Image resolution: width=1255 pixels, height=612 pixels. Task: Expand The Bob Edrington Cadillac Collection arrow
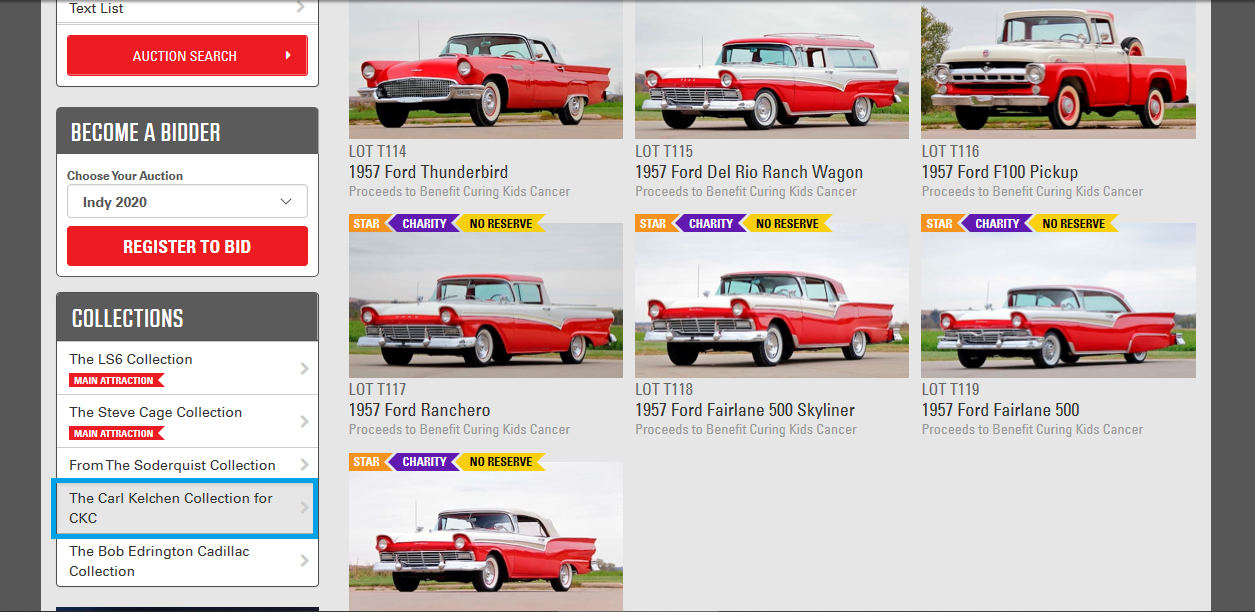(305, 561)
